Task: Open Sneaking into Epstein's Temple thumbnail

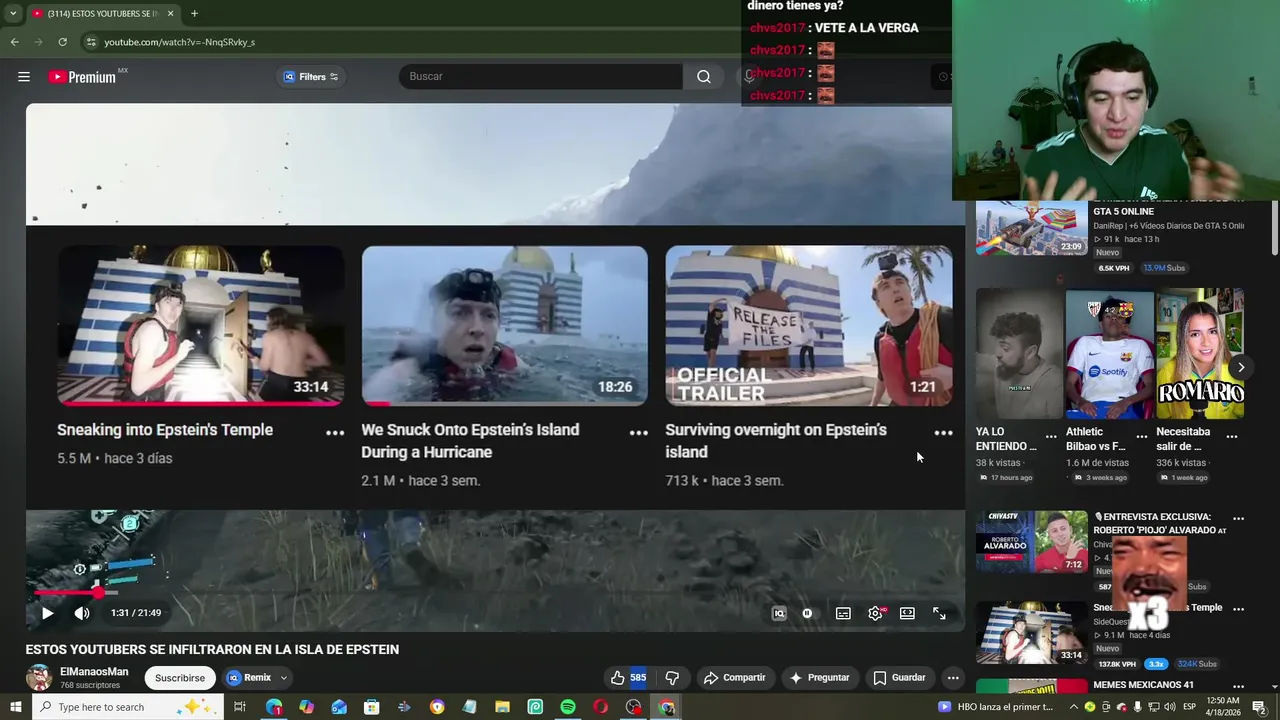Action: [201, 326]
